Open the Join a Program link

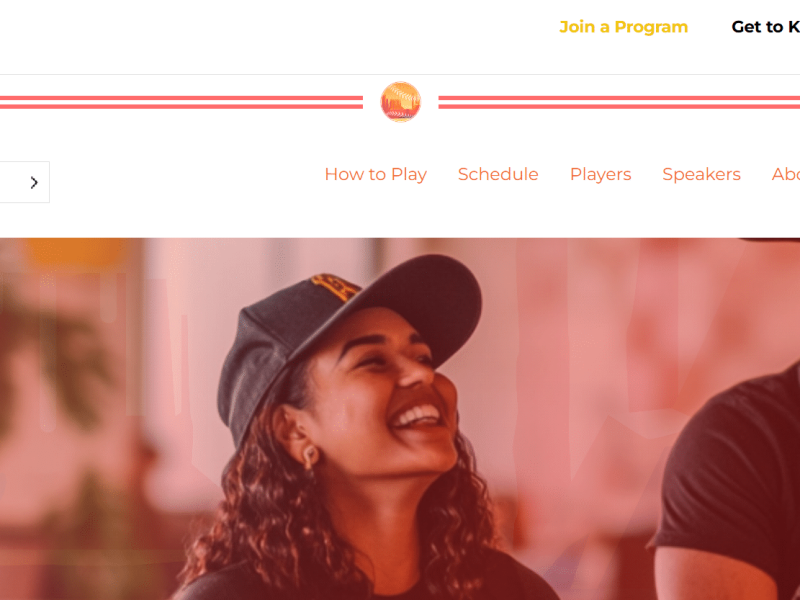[623, 27]
